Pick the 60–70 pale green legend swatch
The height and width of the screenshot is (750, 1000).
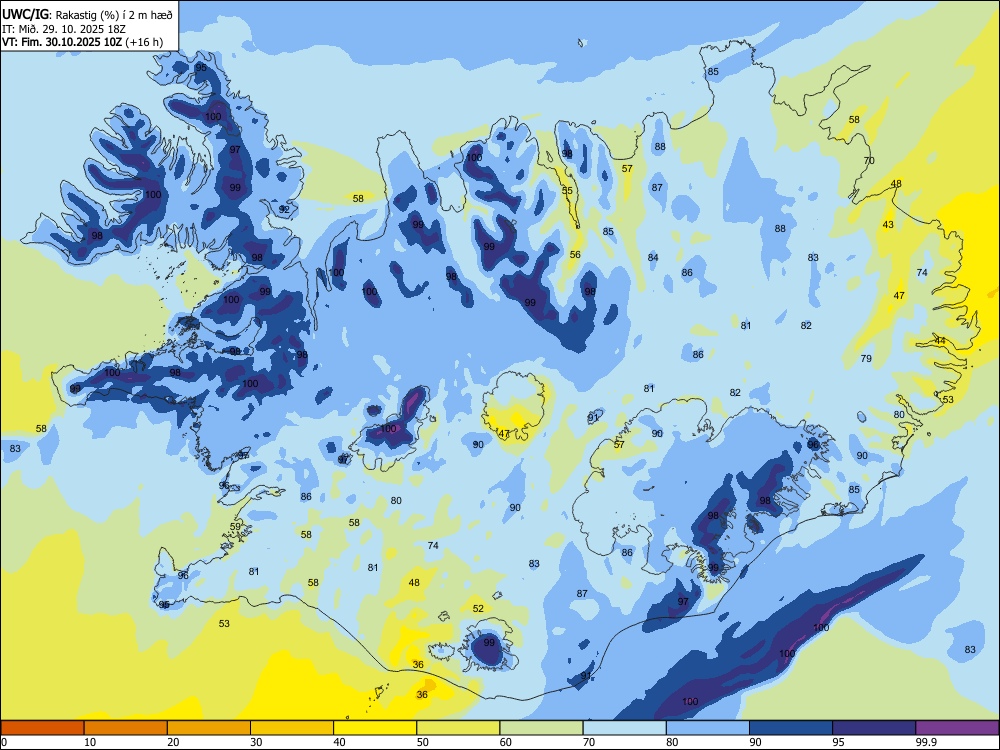[x=541, y=728]
